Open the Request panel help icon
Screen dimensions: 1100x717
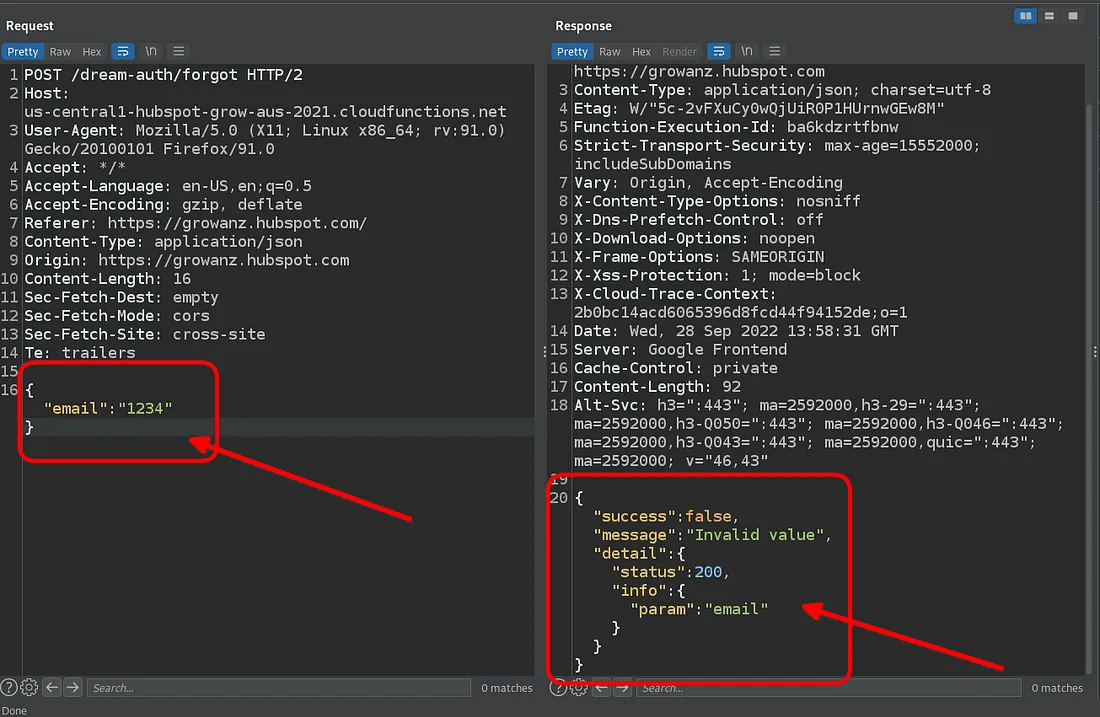point(8,688)
